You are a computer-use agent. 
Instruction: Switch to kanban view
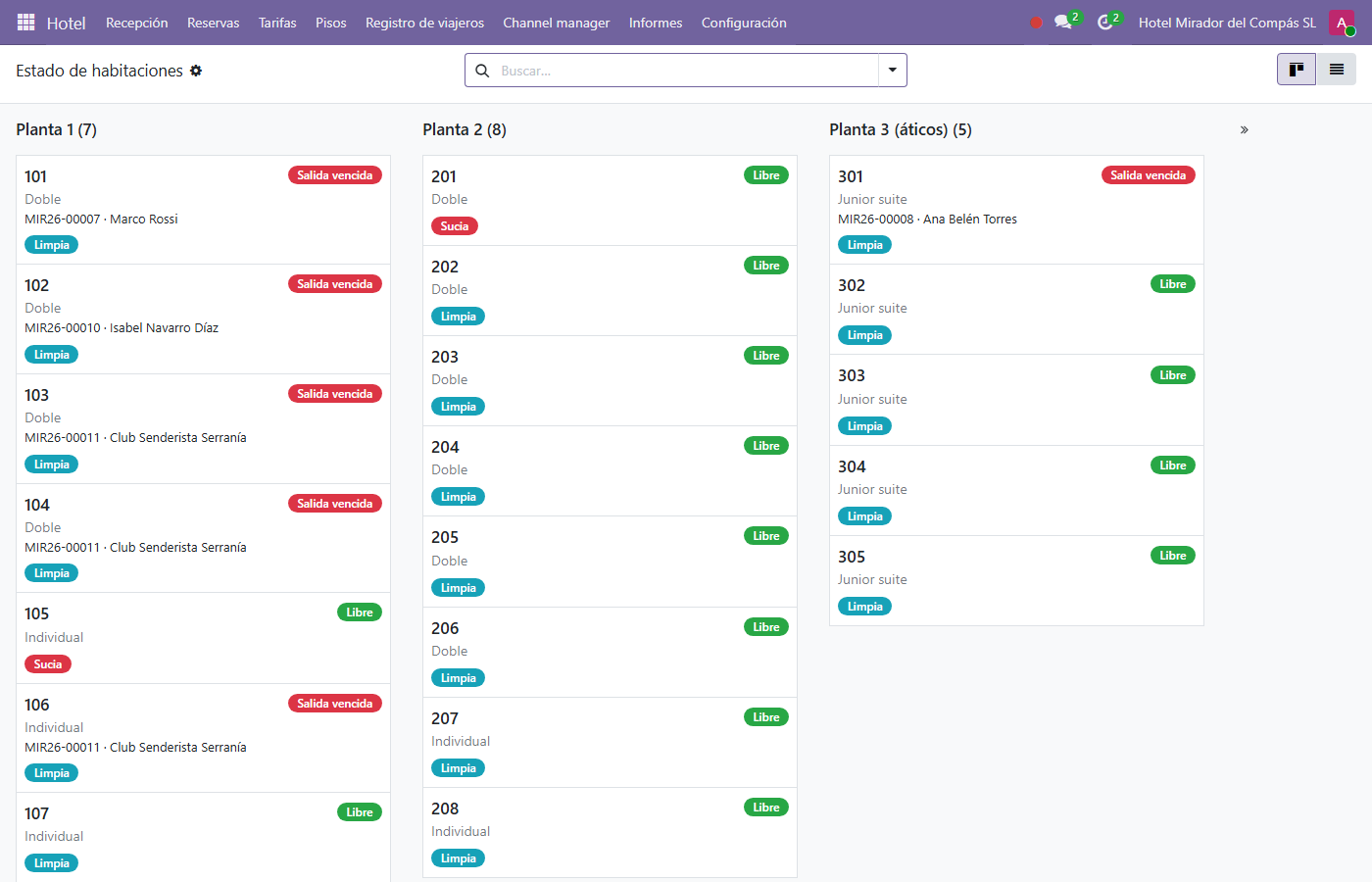pyautogui.click(x=1297, y=70)
